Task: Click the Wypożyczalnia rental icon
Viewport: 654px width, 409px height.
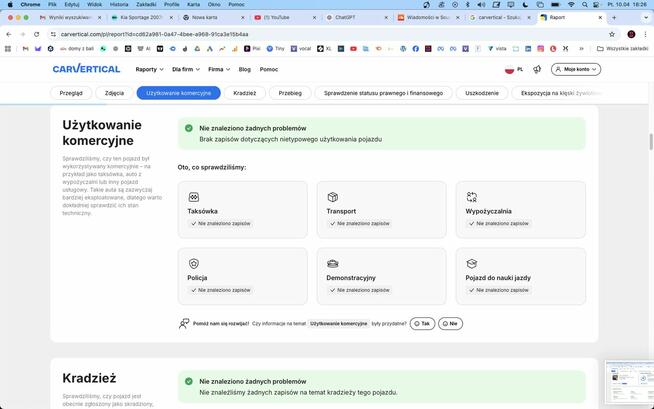Action: [x=472, y=197]
